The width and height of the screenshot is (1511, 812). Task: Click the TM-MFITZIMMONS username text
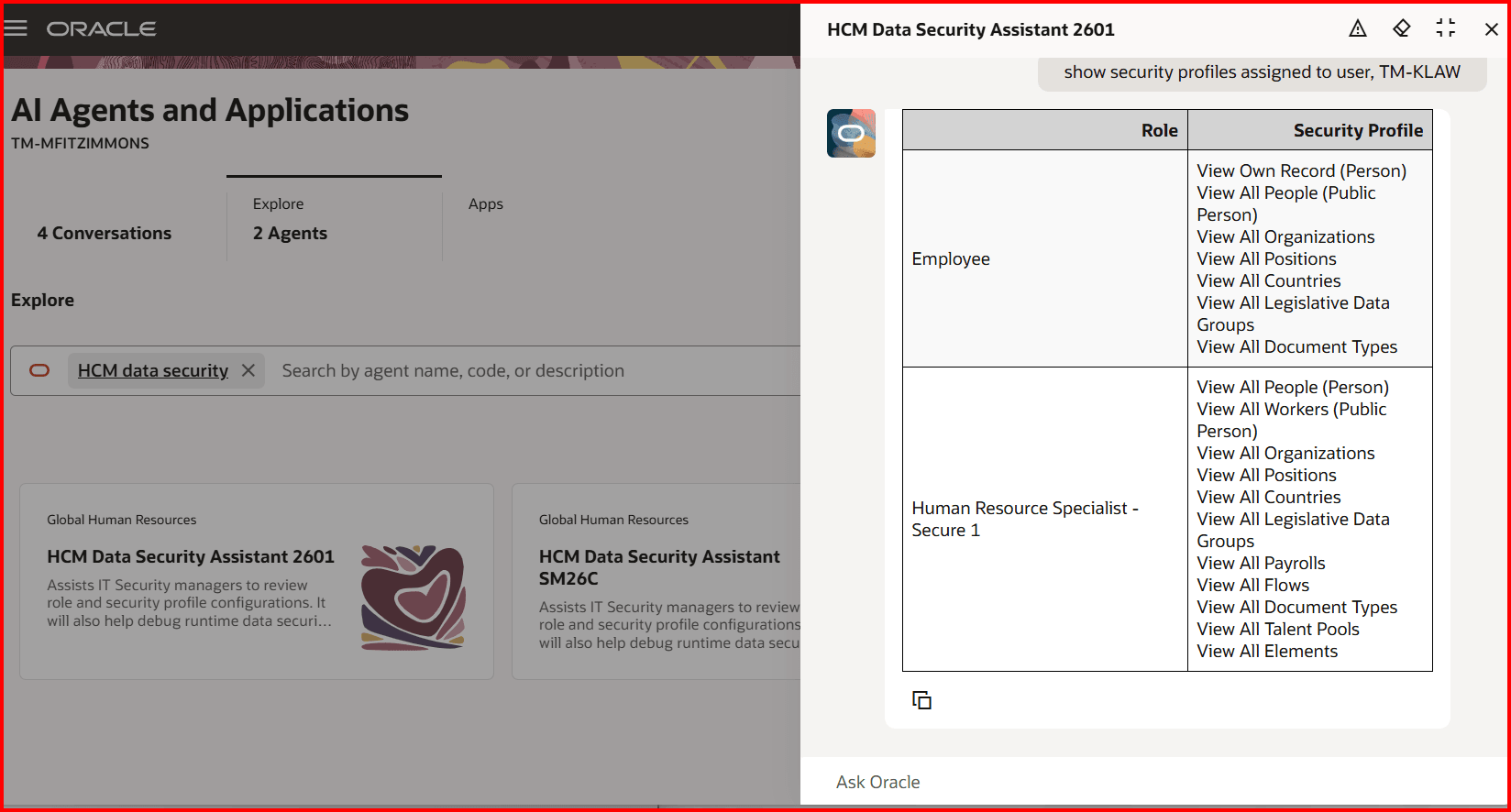tap(80, 143)
